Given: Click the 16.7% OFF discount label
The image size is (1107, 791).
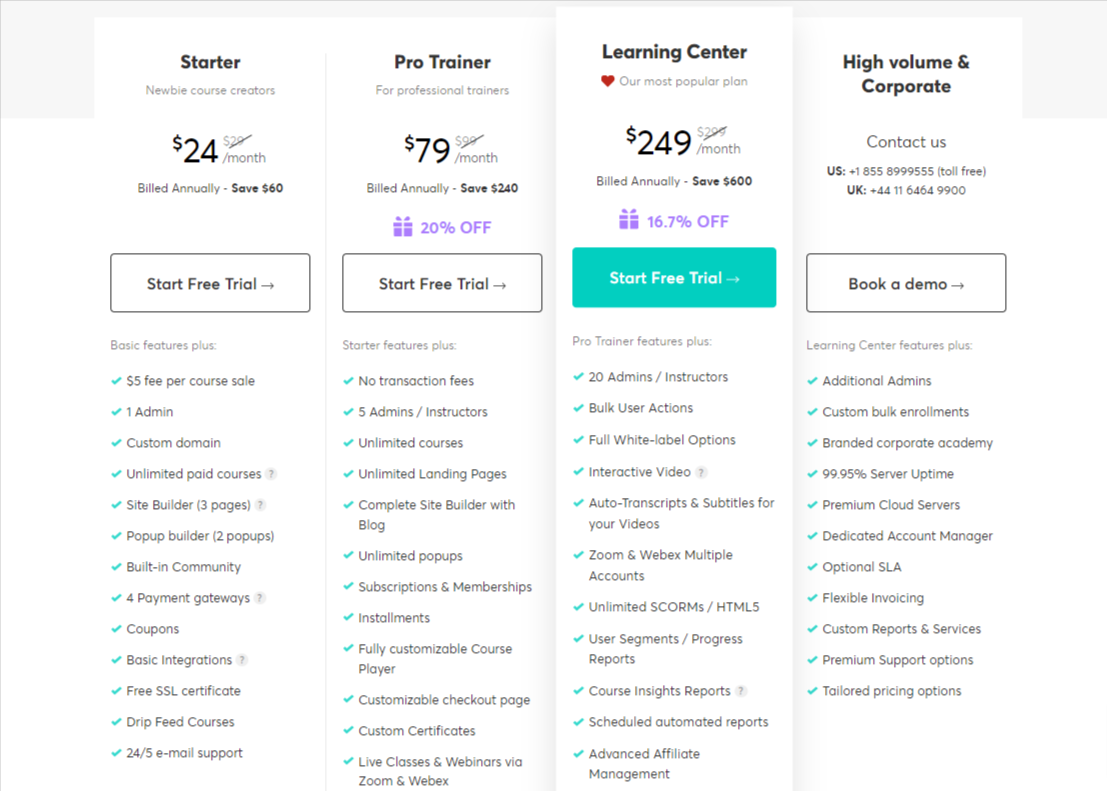Looking at the screenshot, I should tap(687, 221).
